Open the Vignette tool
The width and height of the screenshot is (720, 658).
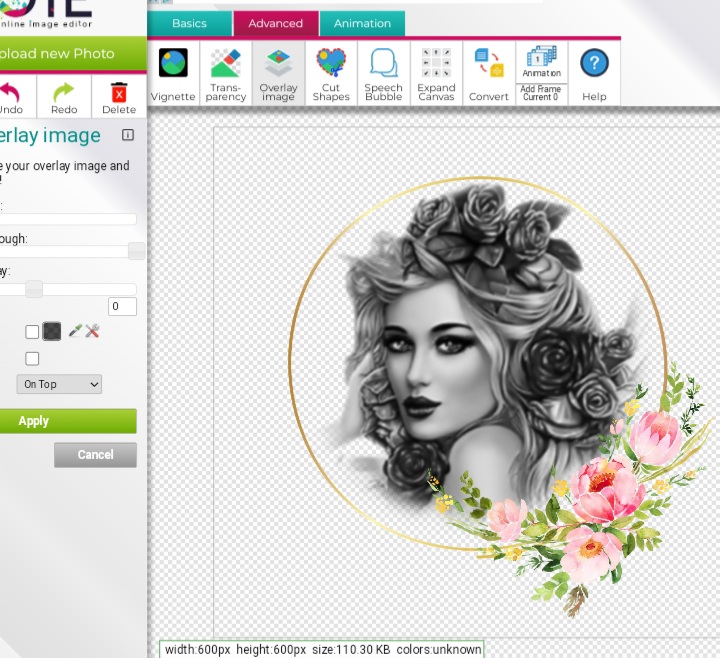(x=173, y=73)
